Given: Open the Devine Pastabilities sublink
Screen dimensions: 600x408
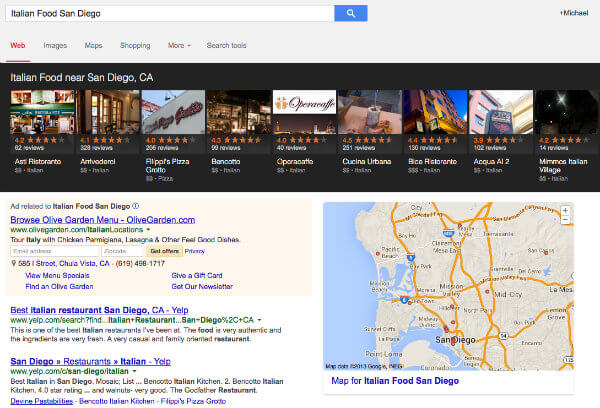Looking at the screenshot, I should (42, 401).
